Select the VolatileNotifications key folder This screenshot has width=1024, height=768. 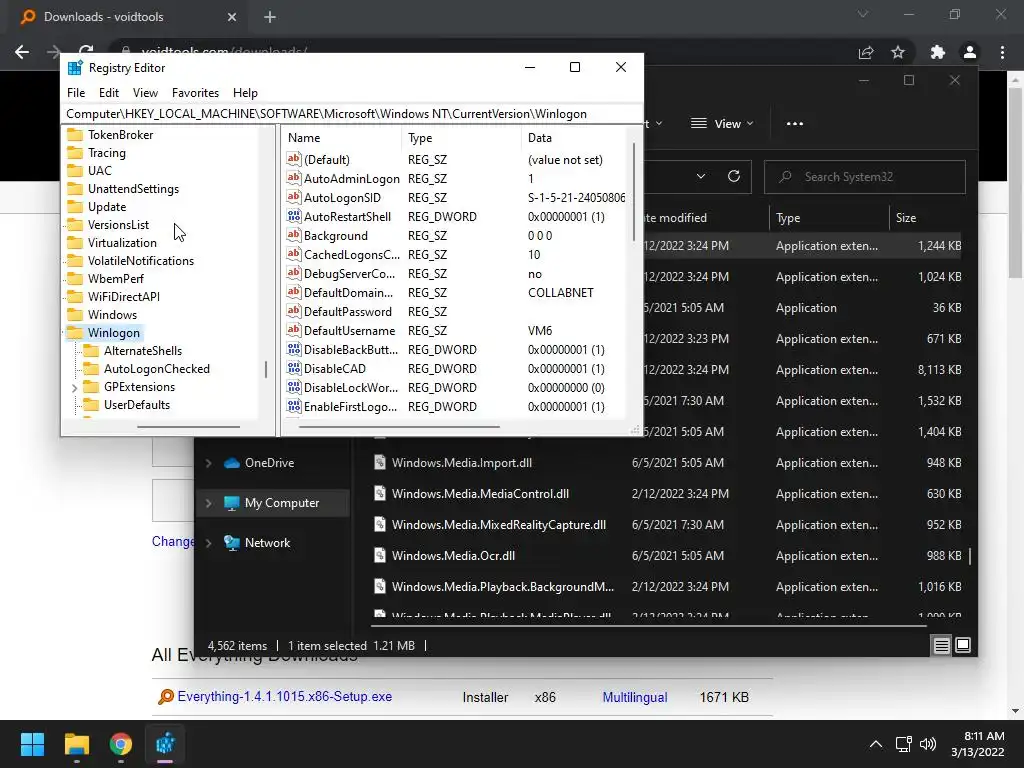click(x=140, y=261)
